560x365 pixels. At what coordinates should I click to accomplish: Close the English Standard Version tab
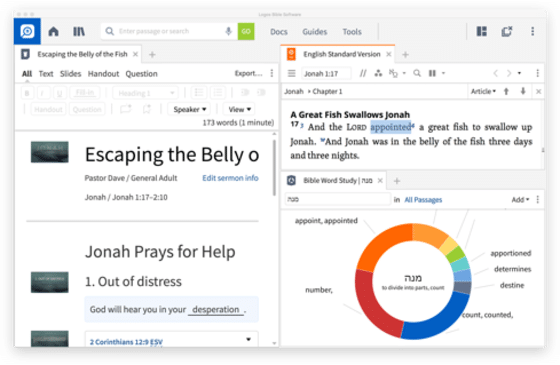point(389,54)
